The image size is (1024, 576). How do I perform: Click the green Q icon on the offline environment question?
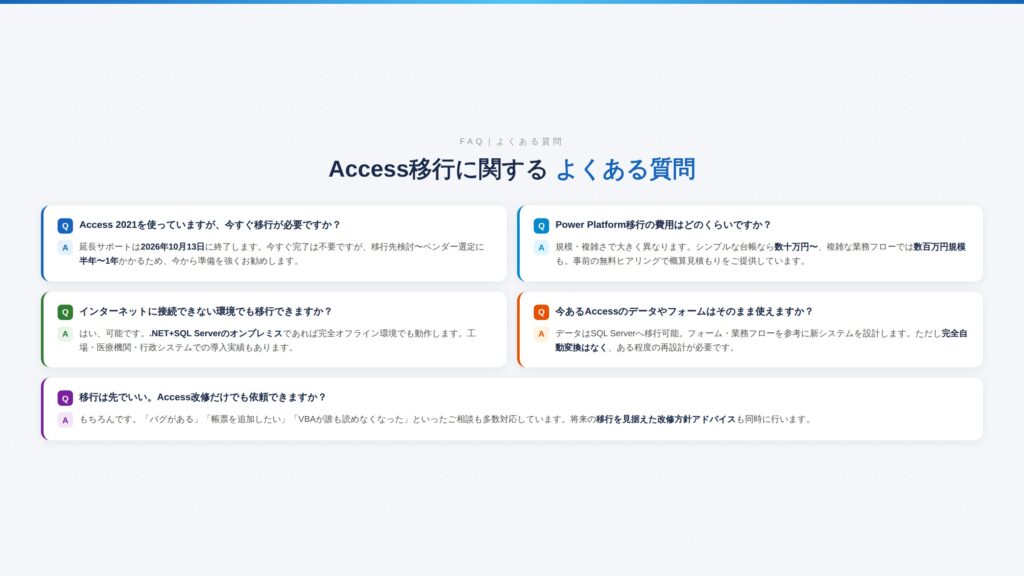coord(64,310)
